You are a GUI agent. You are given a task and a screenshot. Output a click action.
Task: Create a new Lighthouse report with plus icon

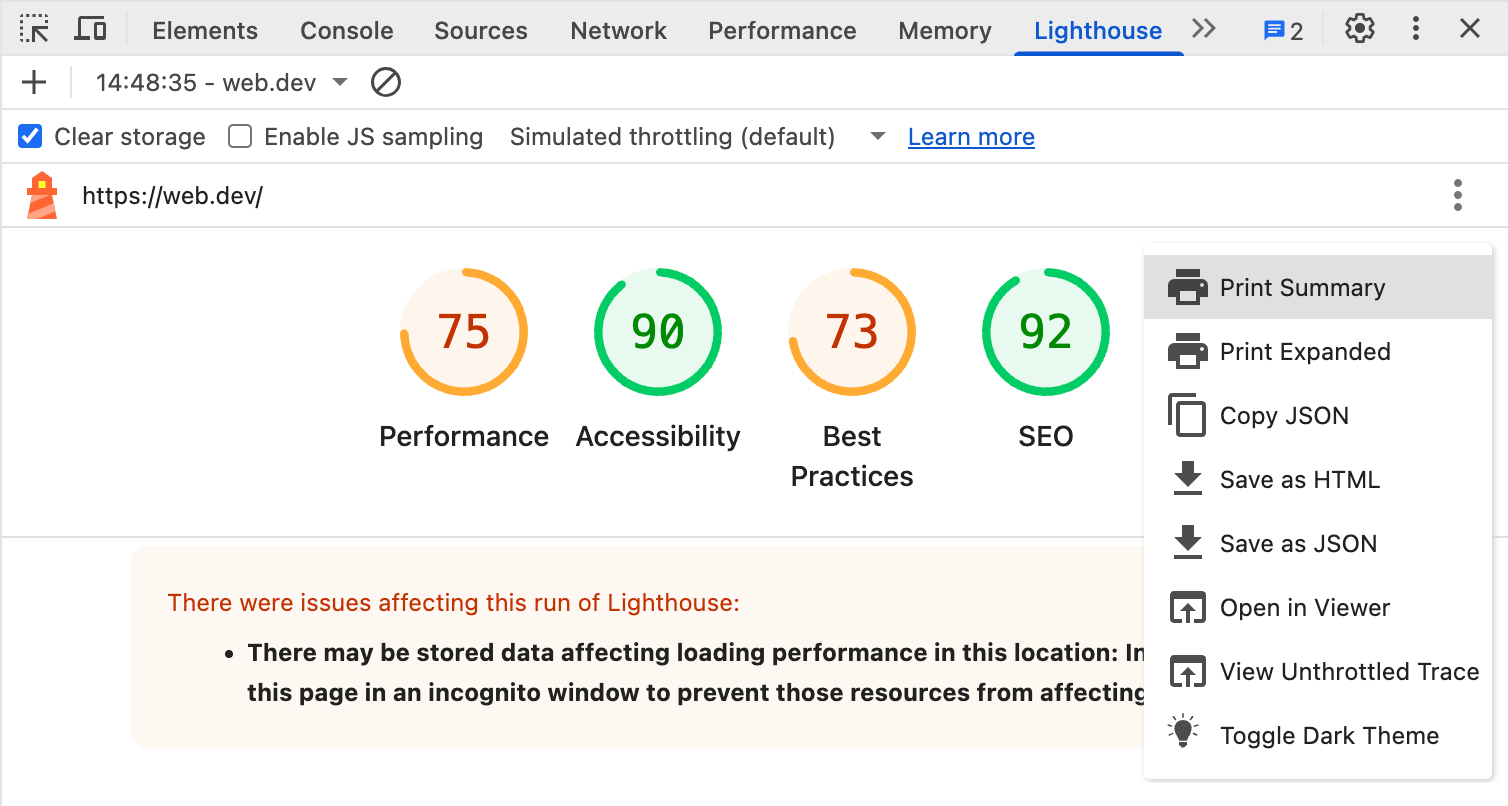[34, 82]
